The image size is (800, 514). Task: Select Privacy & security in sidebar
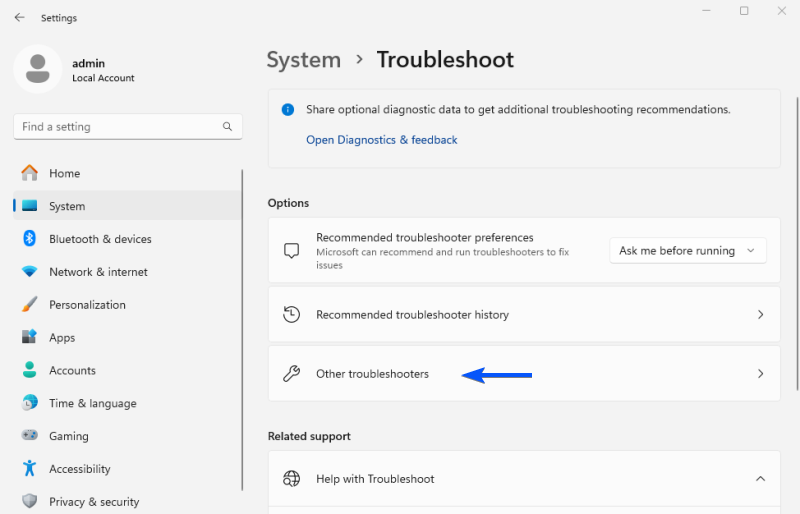(94, 502)
